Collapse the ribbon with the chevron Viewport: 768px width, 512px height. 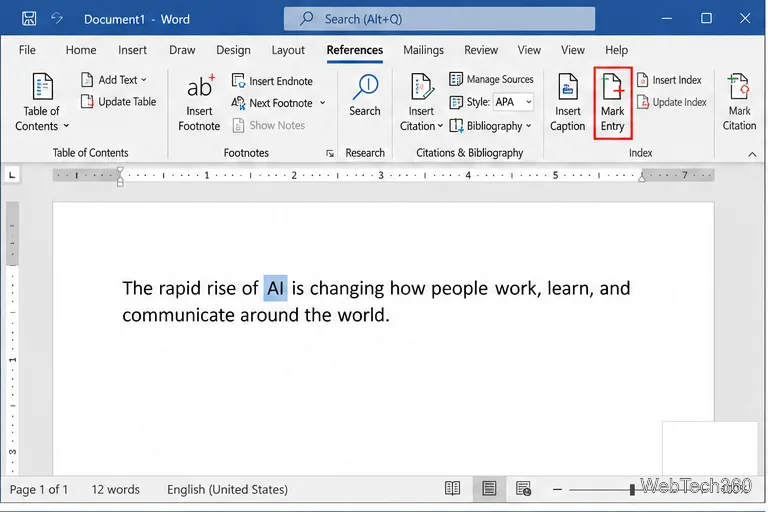752,154
